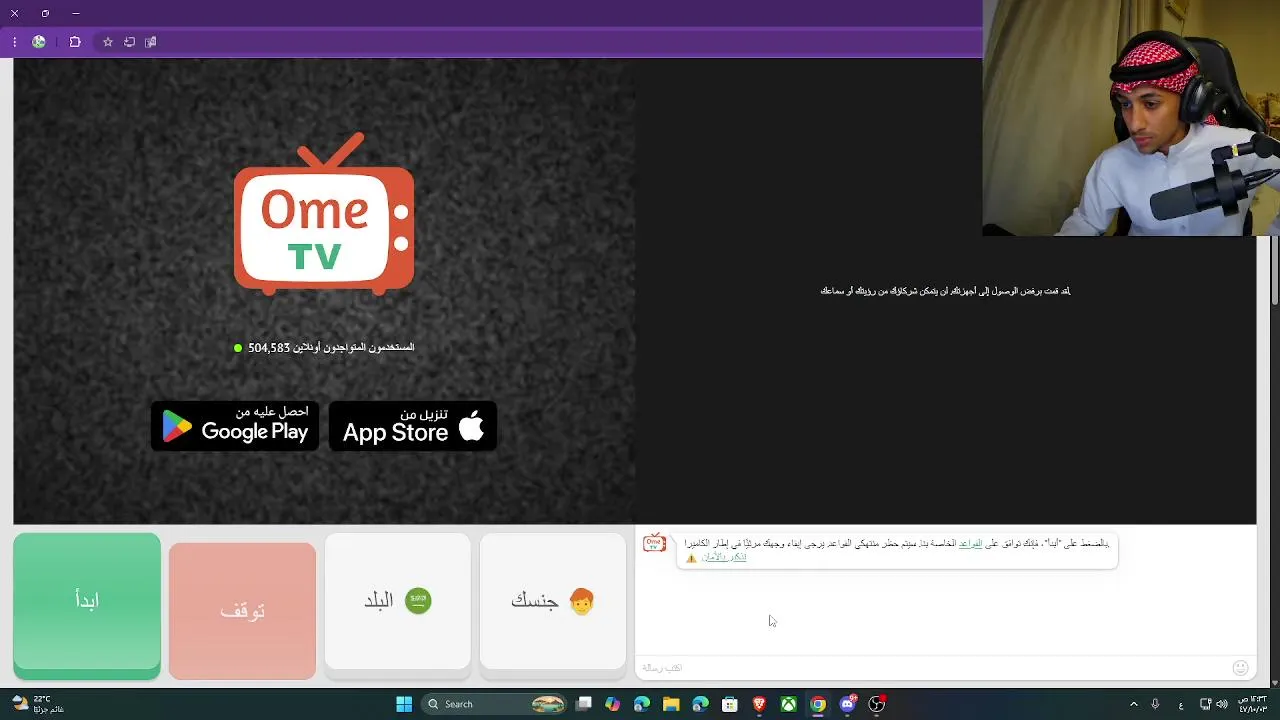Open File Explorer from the taskbar

[671, 704]
